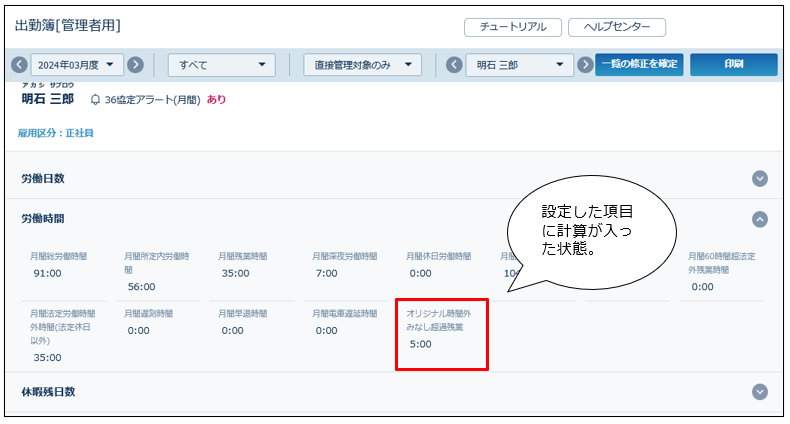Go to previous month arrow before 2024年03月度
The image size is (790, 424).
tap(19, 65)
